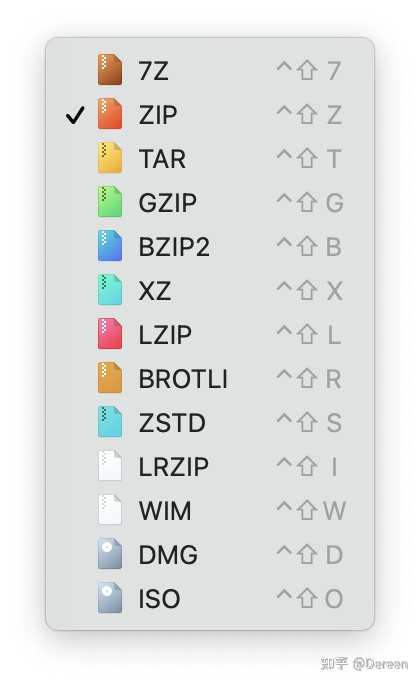The height and width of the screenshot is (684, 420).
Task: Click the green GZIP file icon
Action: [x=110, y=202]
